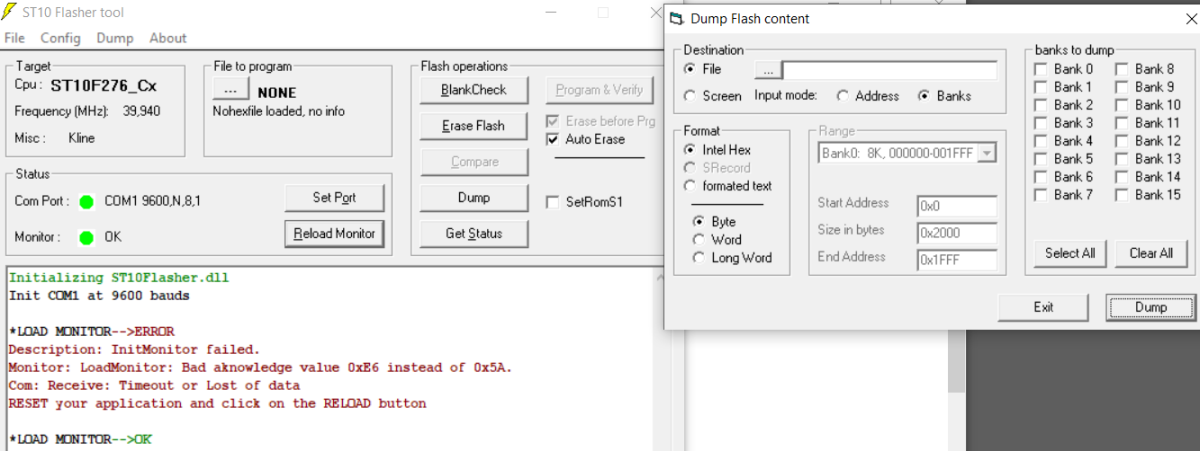This screenshot has height=451, width=1200.
Task: Click Select All banks button
Action: point(1069,253)
